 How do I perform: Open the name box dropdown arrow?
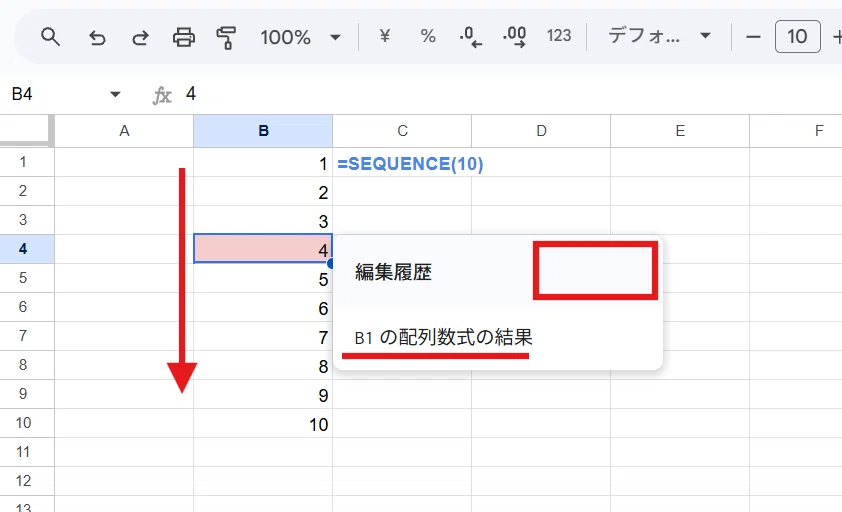tap(115, 95)
